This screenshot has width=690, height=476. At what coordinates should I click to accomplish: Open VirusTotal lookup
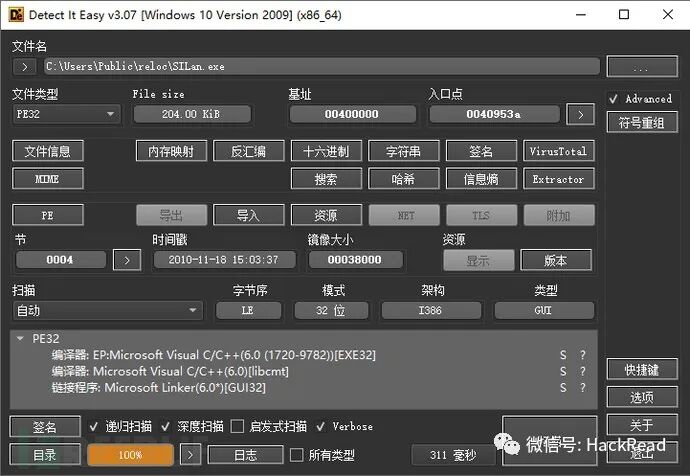point(558,152)
